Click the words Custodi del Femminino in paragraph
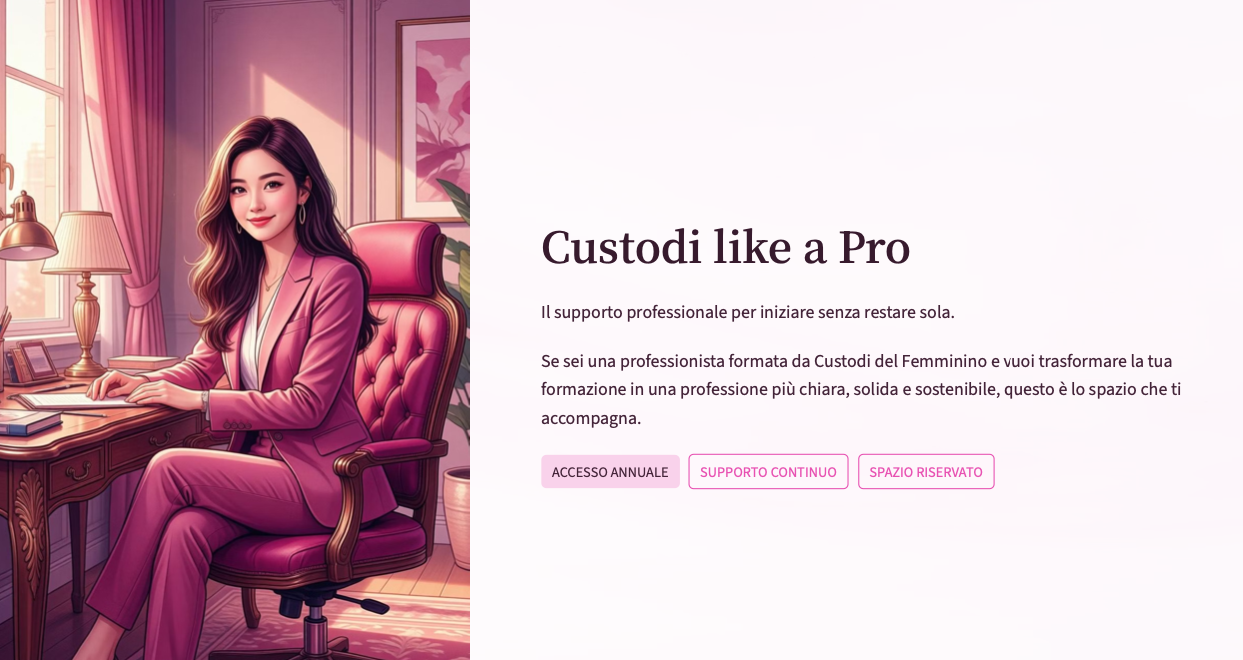 coord(900,361)
